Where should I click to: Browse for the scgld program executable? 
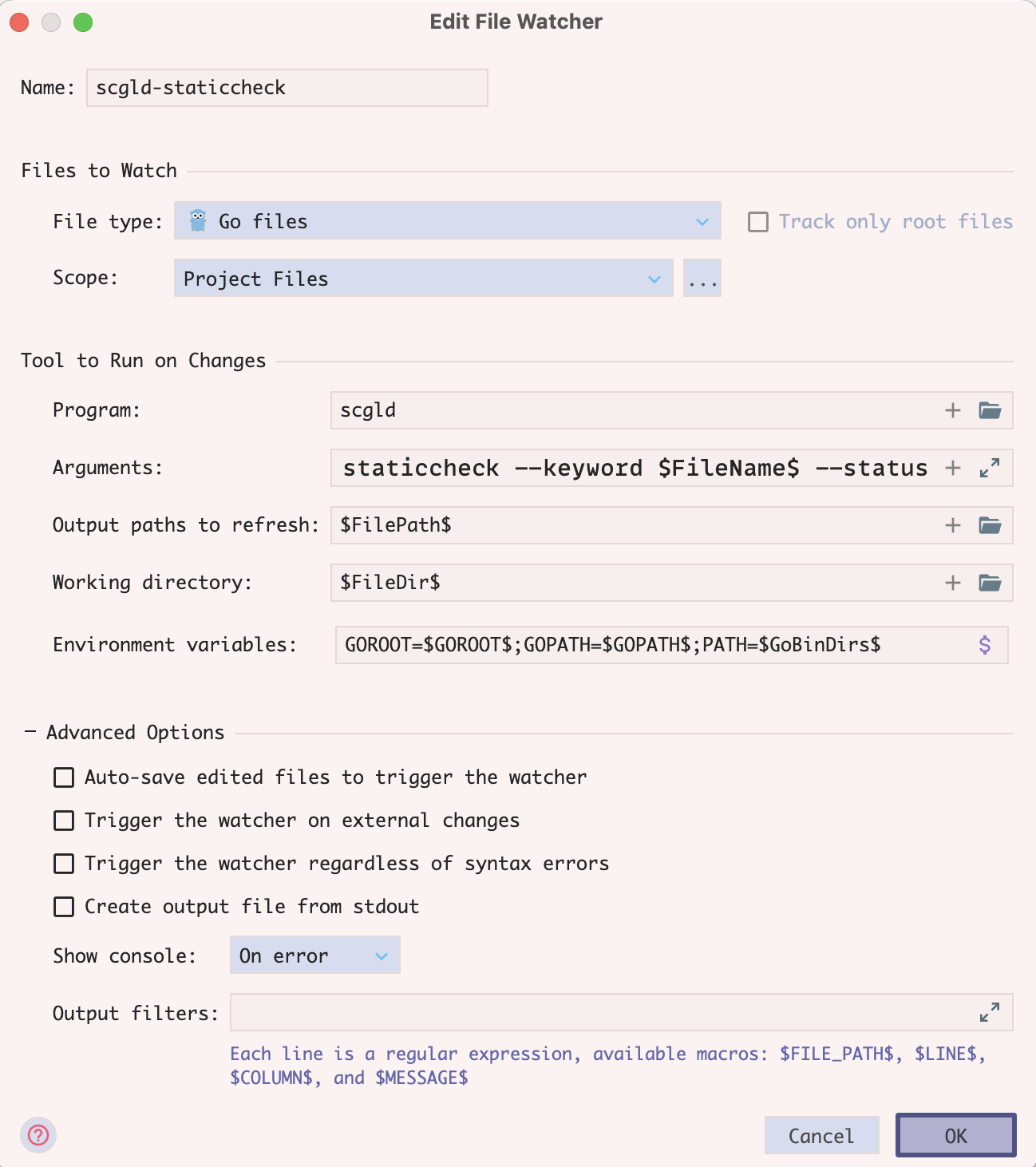point(990,410)
